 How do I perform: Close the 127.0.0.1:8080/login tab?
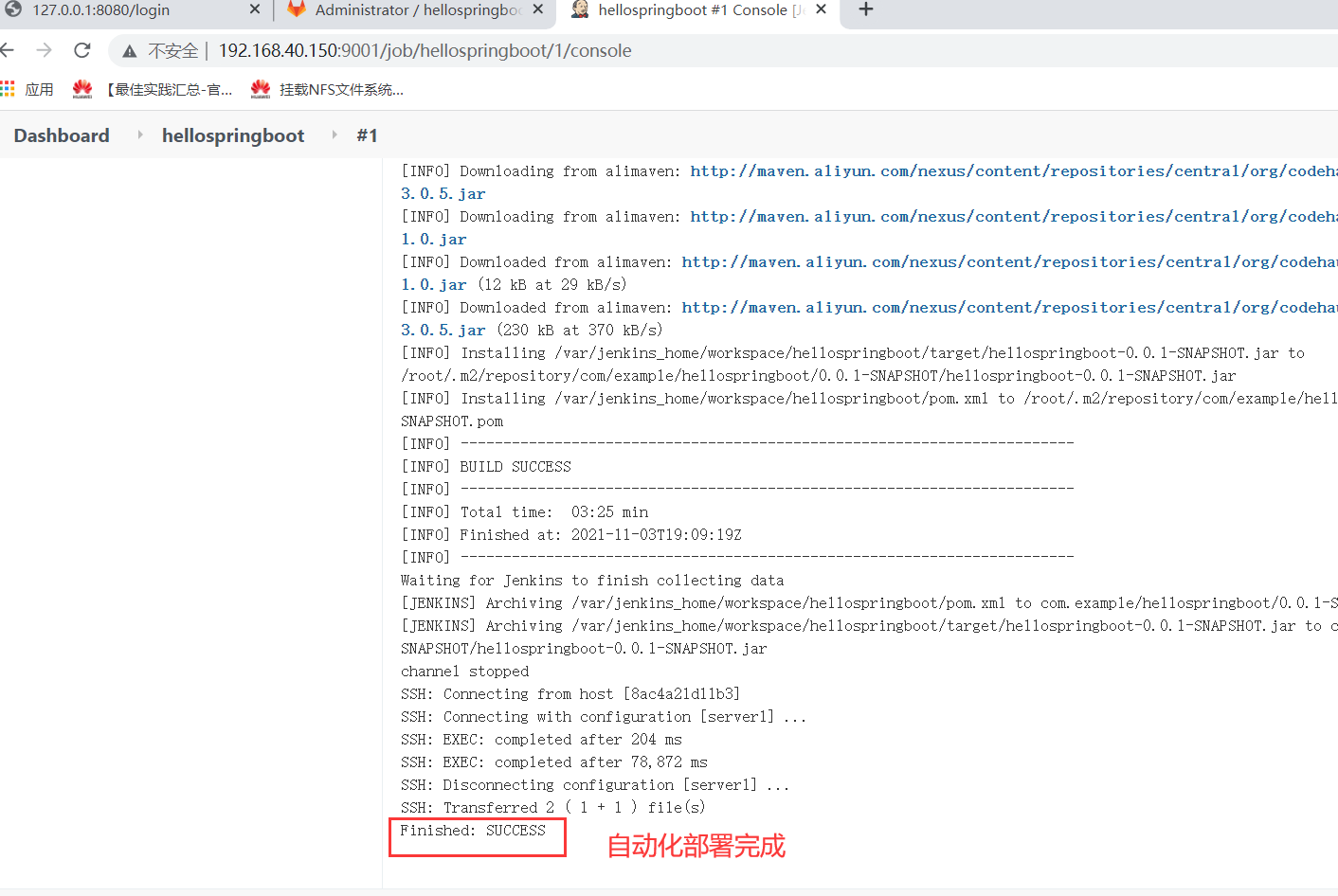point(255,9)
